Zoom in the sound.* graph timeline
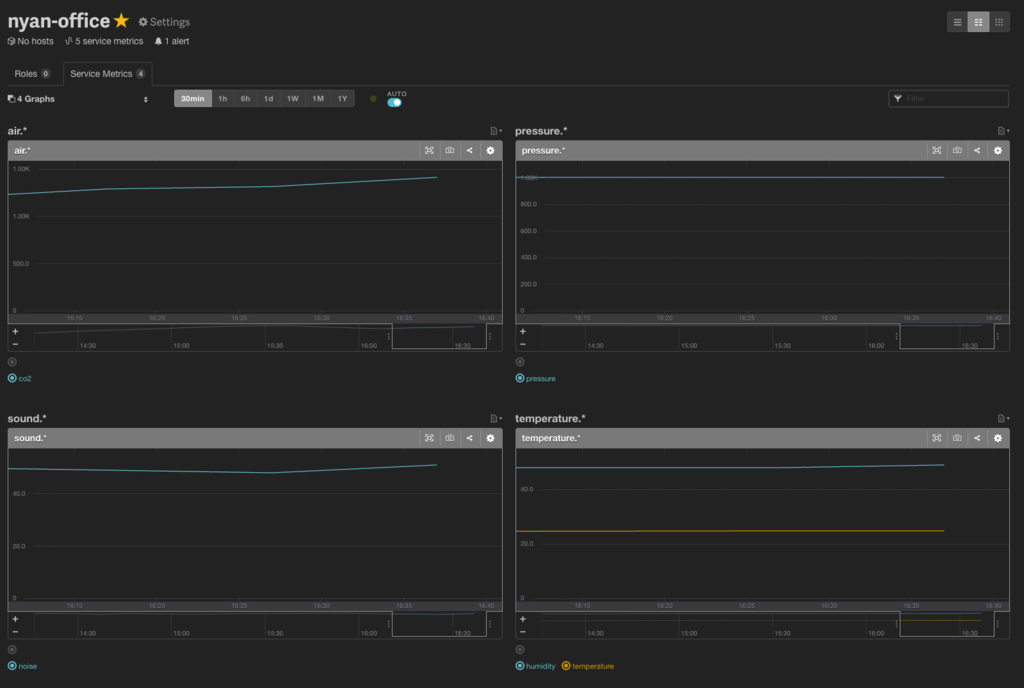 (15, 619)
